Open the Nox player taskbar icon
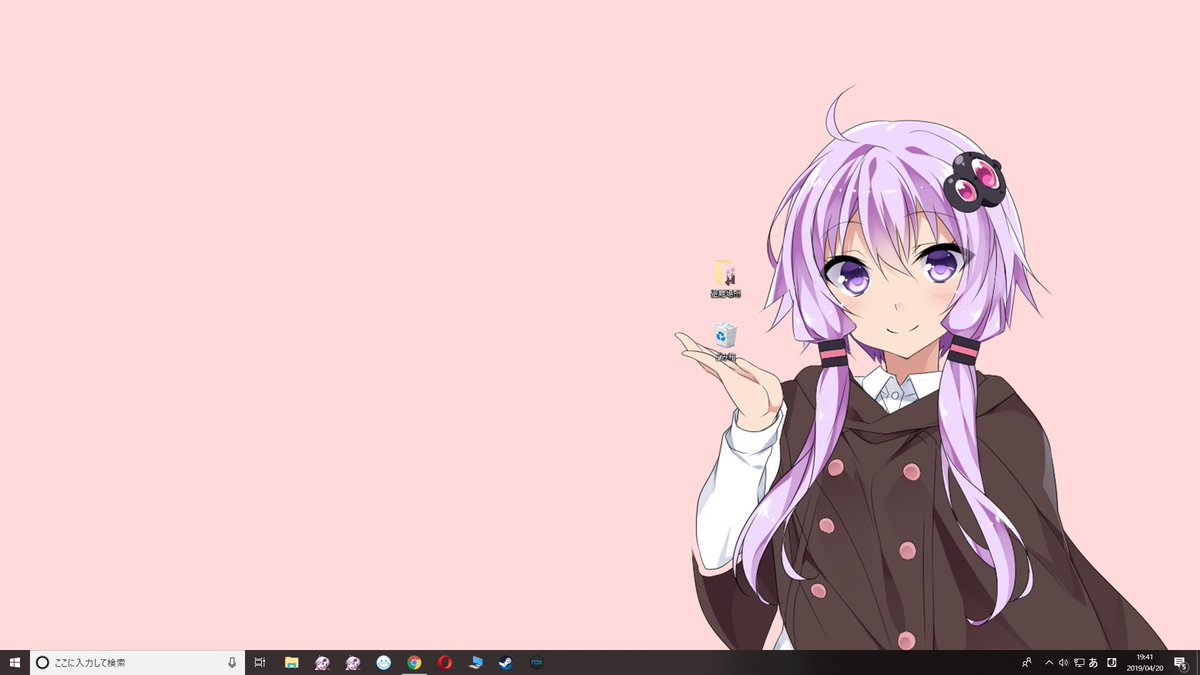 (536, 662)
